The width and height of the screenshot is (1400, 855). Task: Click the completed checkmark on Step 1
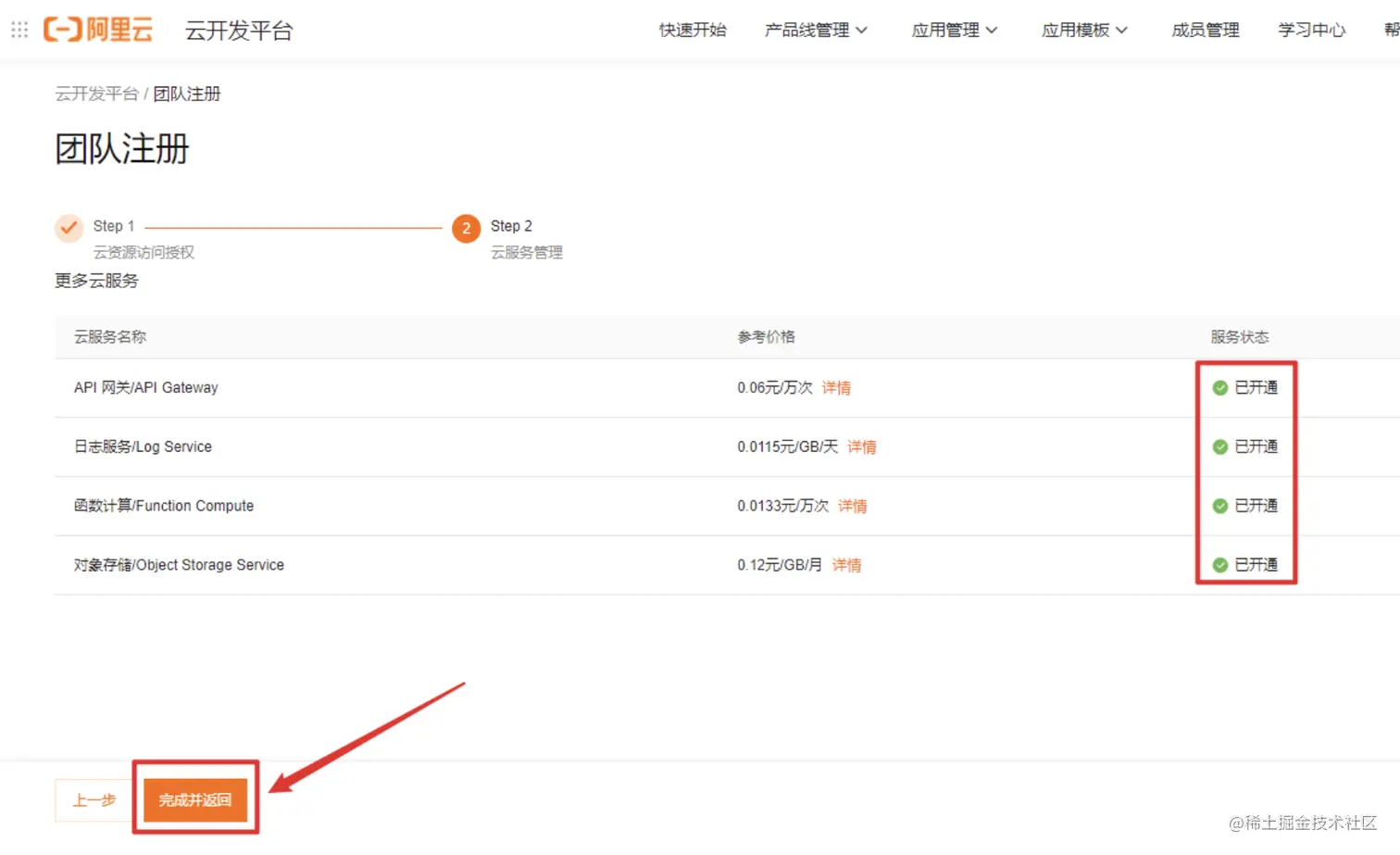(69, 227)
